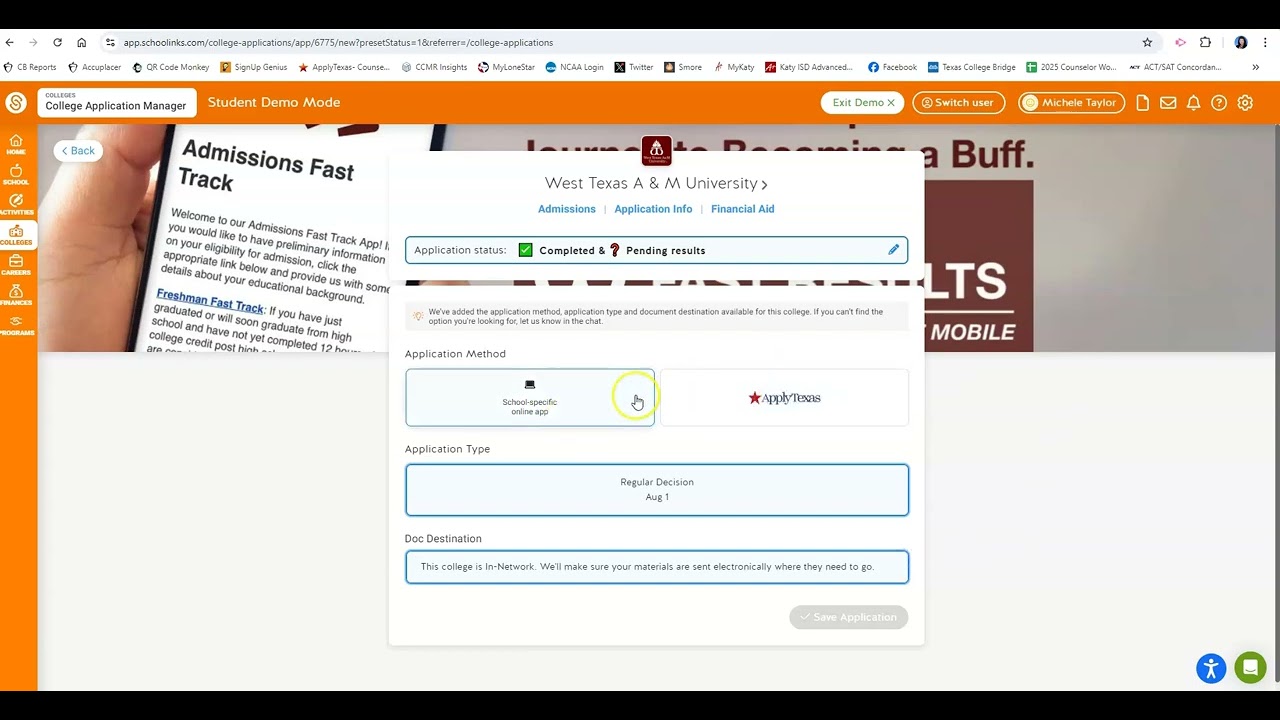Viewport: 1280px width, 720px height.
Task: Select School-specific online app method
Action: pos(530,398)
